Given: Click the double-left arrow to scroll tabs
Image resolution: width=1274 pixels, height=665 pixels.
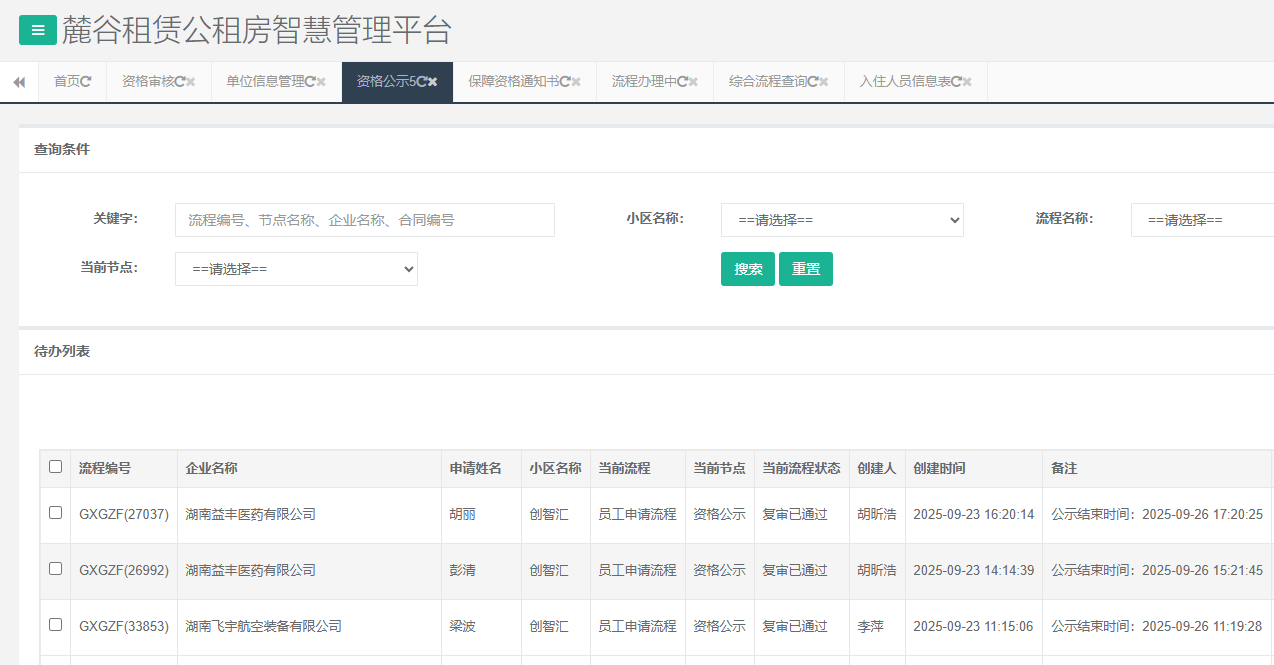Looking at the screenshot, I should click(x=19, y=82).
